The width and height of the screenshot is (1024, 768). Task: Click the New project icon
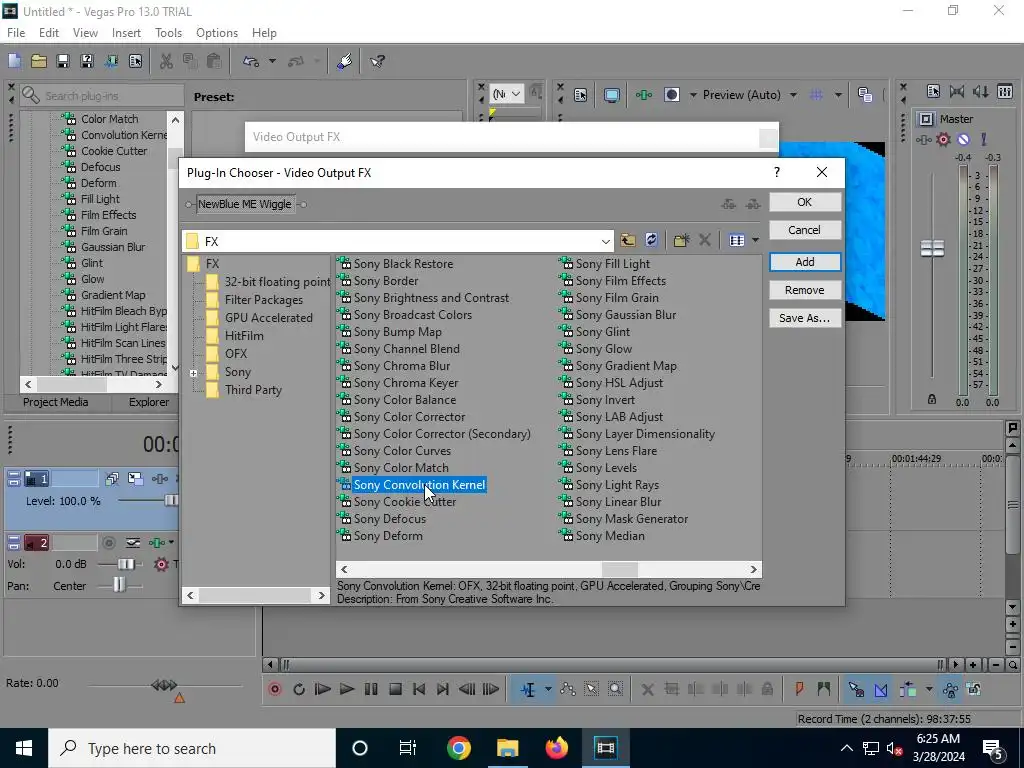[14, 61]
